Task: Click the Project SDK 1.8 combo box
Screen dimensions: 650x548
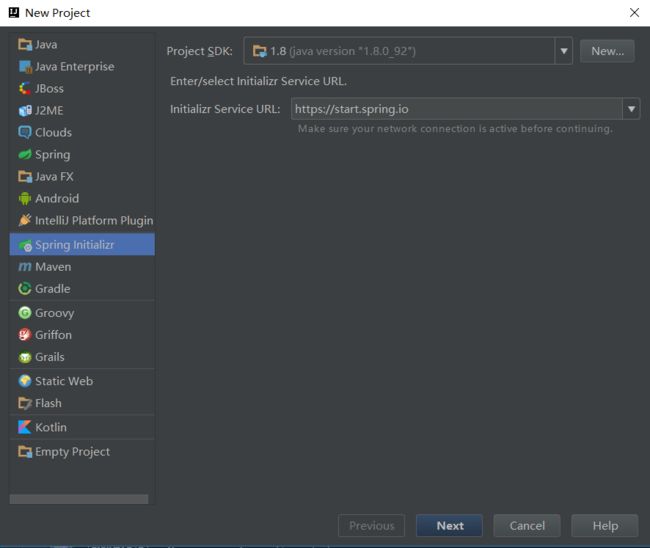Action: (x=408, y=51)
